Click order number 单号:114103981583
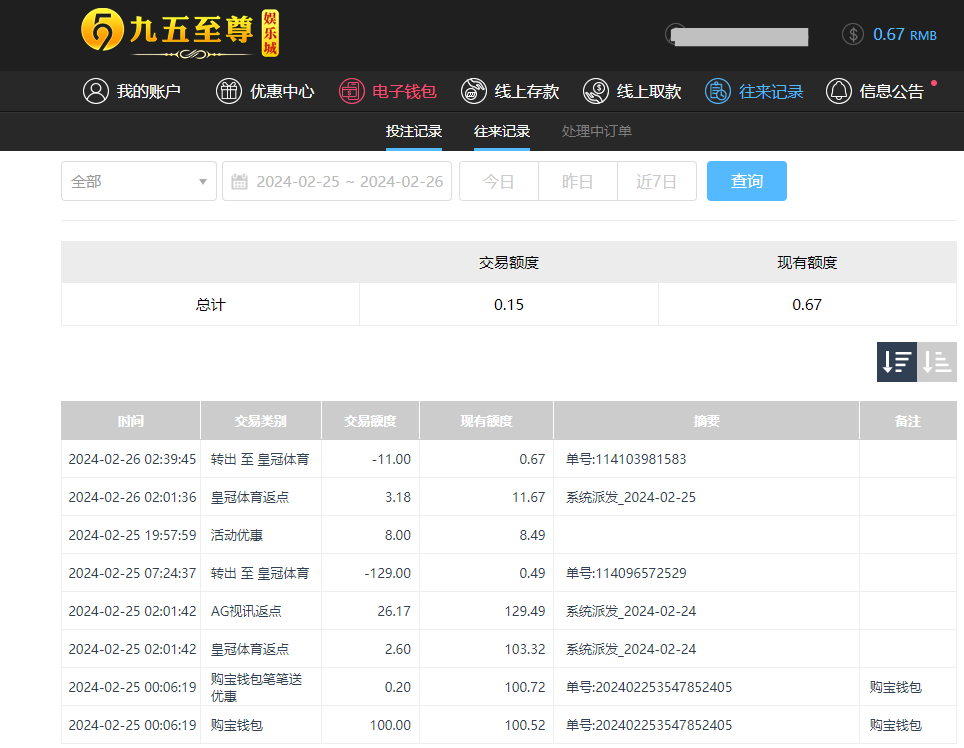 626,459
